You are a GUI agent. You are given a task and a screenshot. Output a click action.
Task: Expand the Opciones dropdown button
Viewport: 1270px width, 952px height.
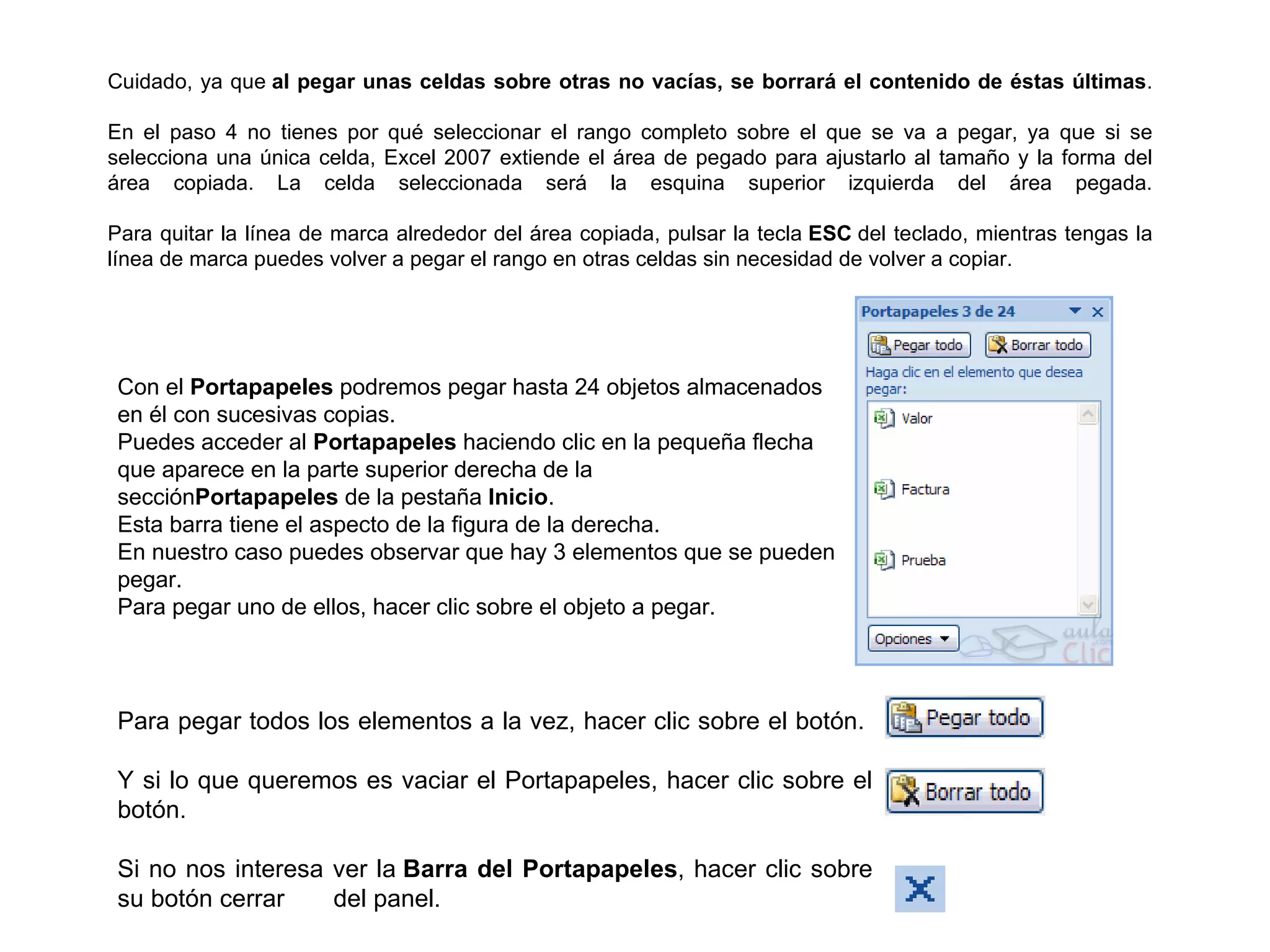pyautogui.click(x=913, y=639)
